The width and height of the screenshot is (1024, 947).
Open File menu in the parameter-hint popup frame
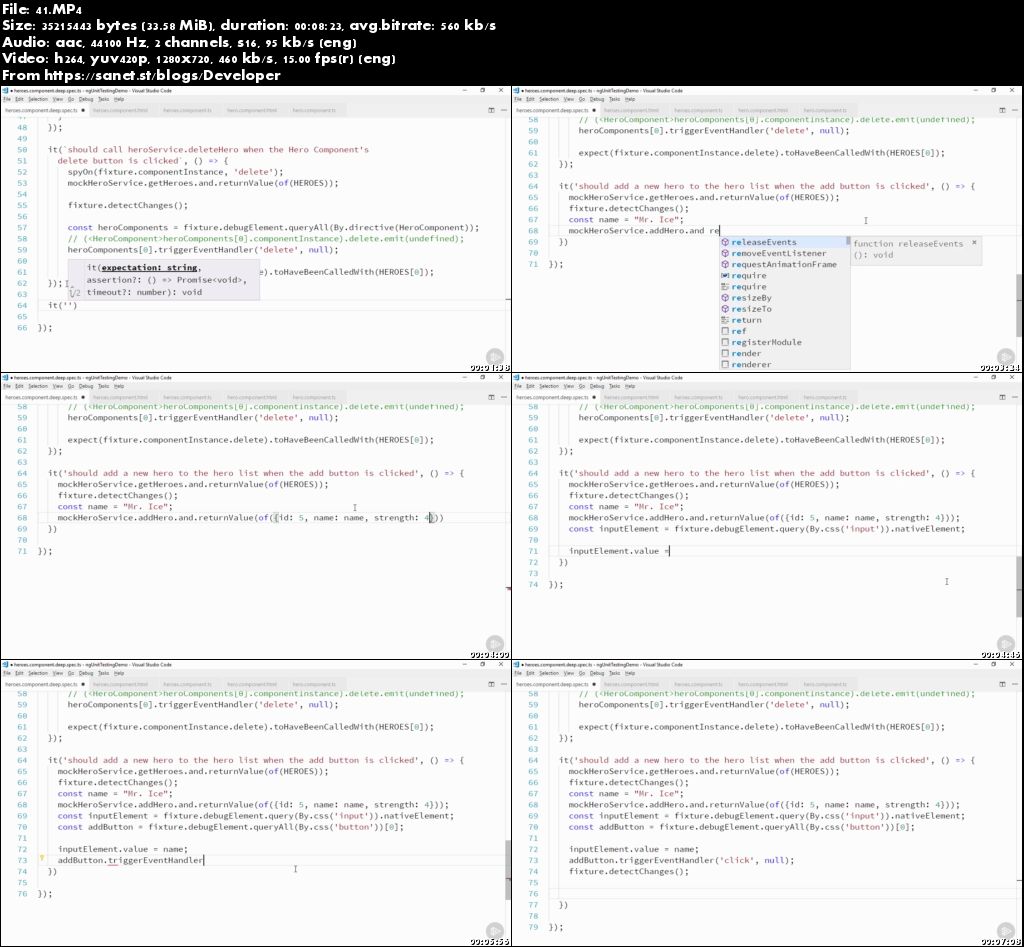(x=7, y=99)
